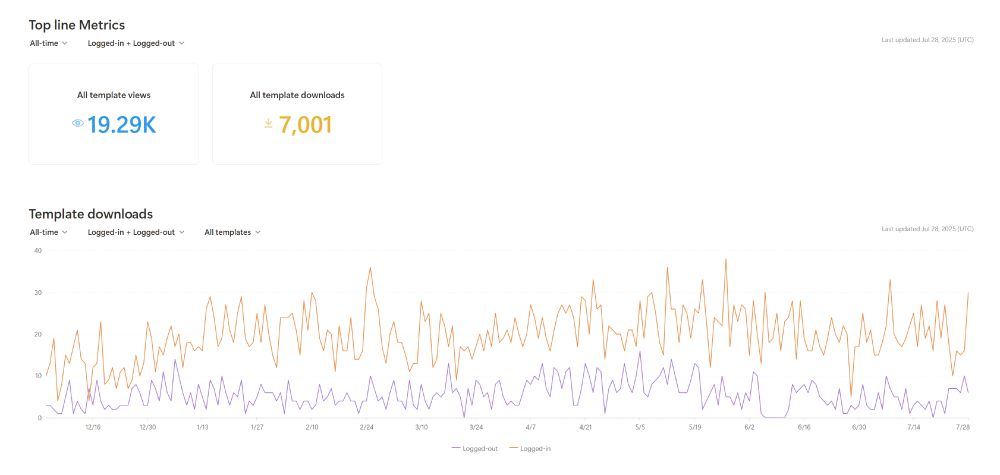Click the 5/19 x-axis label
1000x475 pixels.
point(695,427)
